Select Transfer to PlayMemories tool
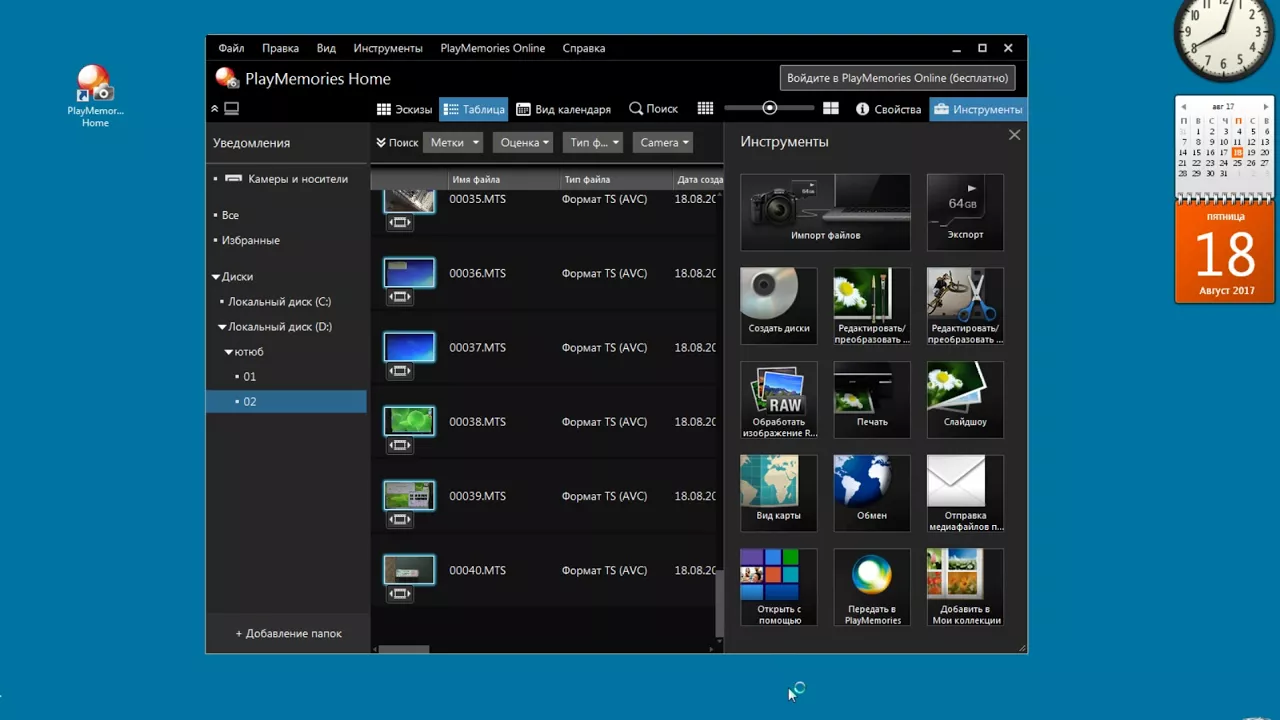Image resolution: width=1280 pixels, height=720 pixels. (x=872, y=587)
